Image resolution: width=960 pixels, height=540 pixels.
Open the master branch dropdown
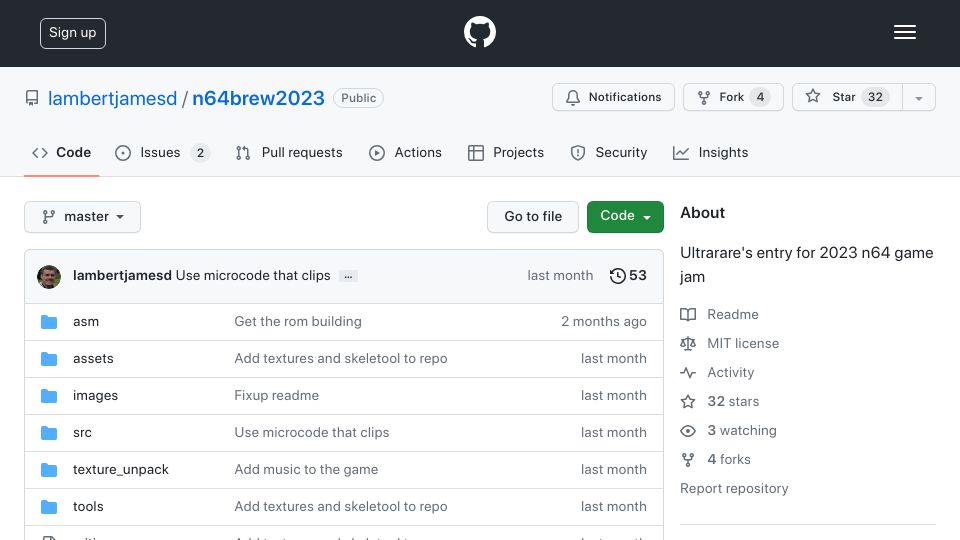click(83, 217)
